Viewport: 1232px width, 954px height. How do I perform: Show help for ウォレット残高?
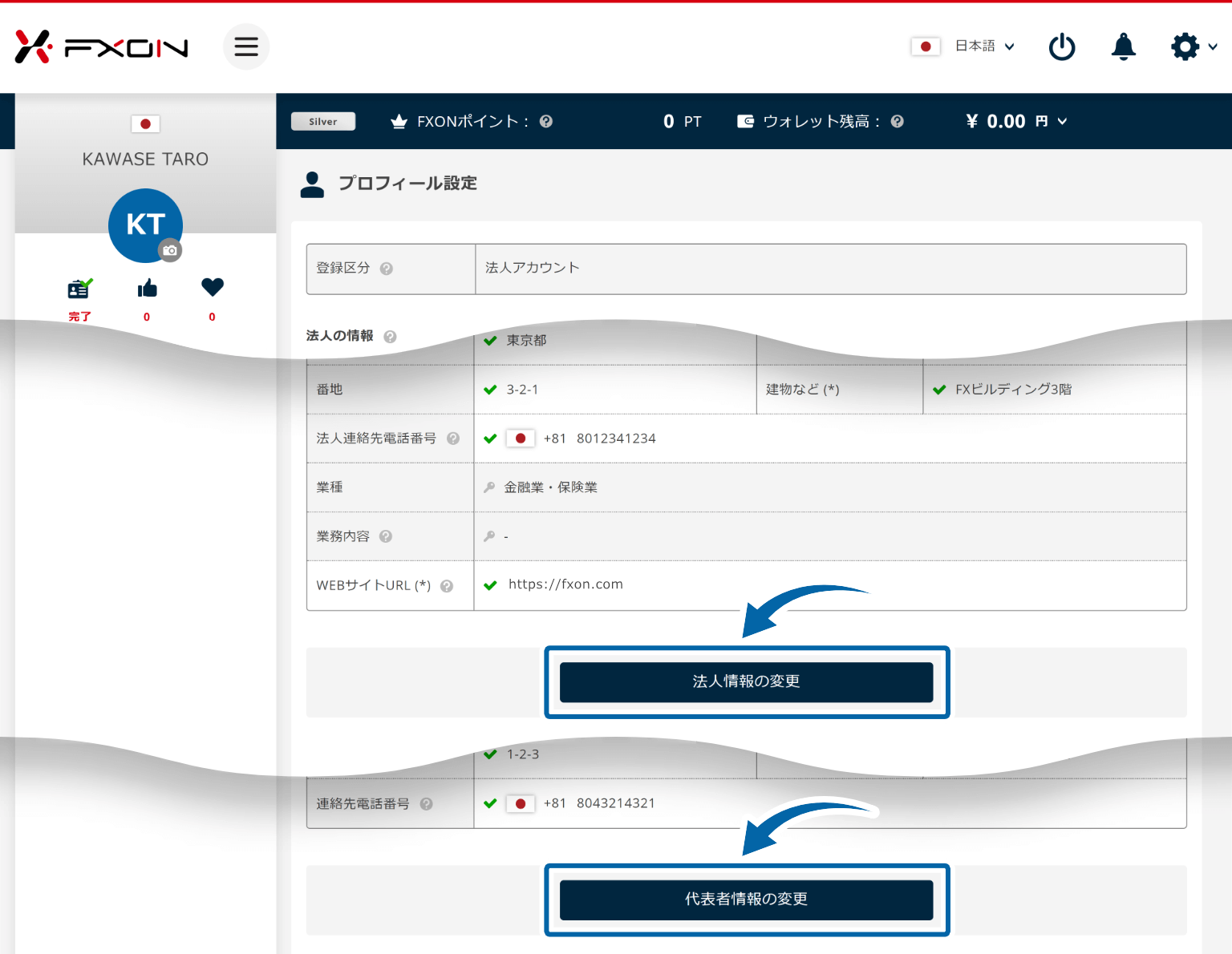[x=898, y=121]
